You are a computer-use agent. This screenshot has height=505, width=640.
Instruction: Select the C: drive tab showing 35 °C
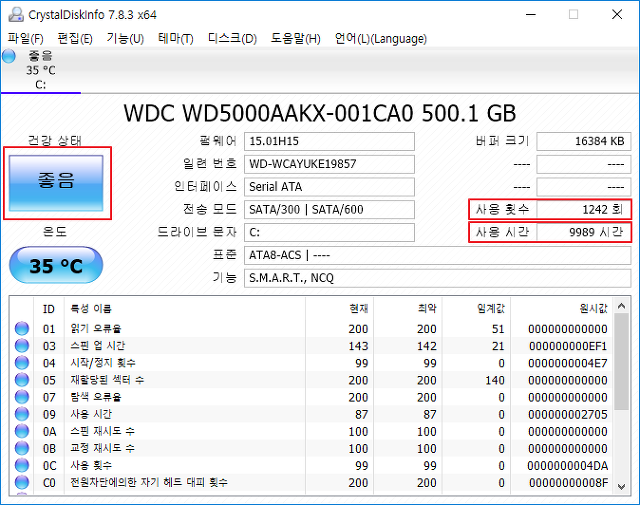point(41,70)
